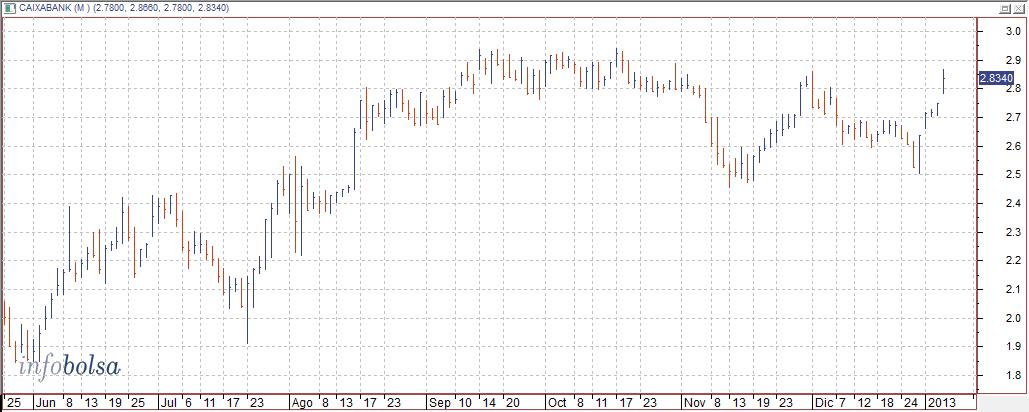Image resolution: width=1029 pixels, height=412 pixels.
Task: Click the 12 date label in Dic
Action: tap(864, 402)
